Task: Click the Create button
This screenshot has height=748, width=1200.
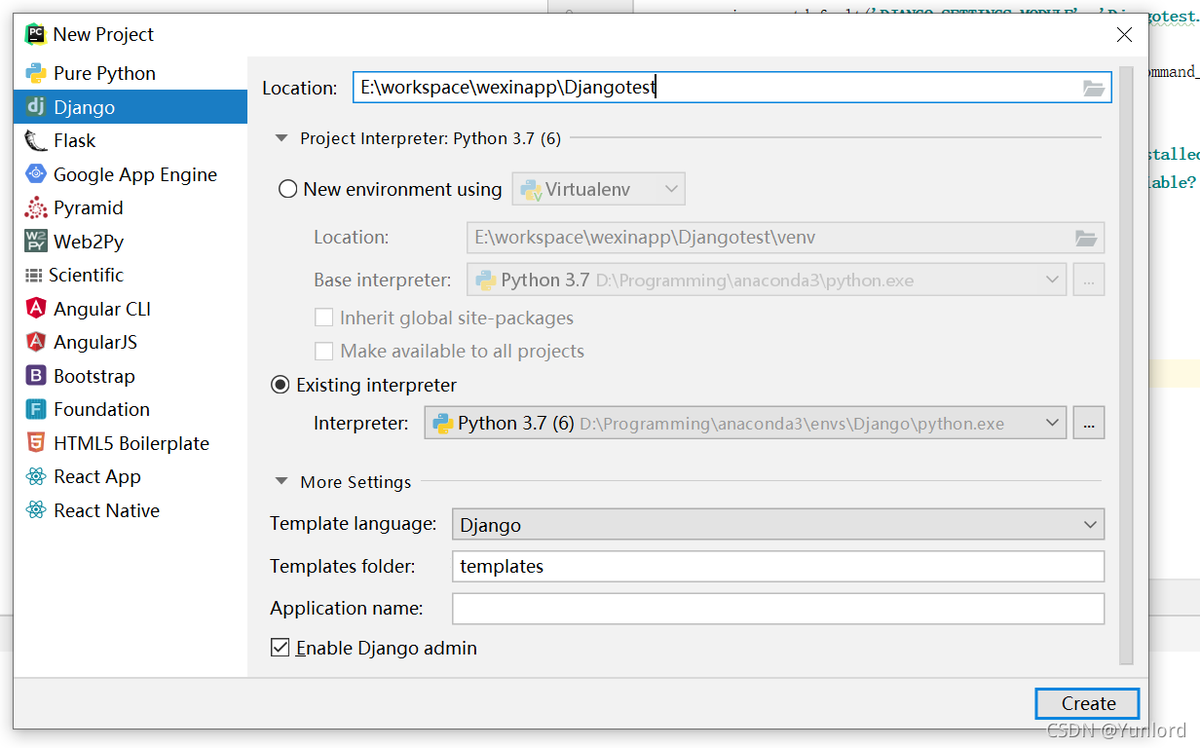Action: click(x=1087, y=703)
